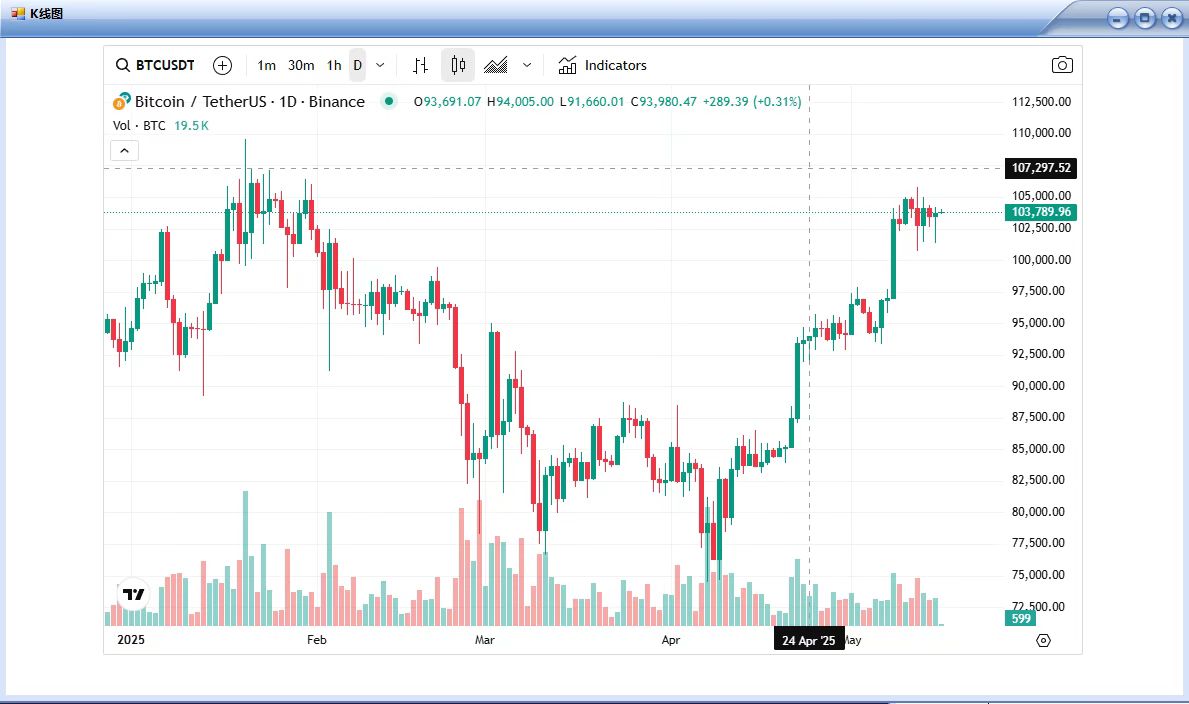Expand the chart style dropdown
The width and height of the screenshot is (1189, 704).
(x=527, y=66)
